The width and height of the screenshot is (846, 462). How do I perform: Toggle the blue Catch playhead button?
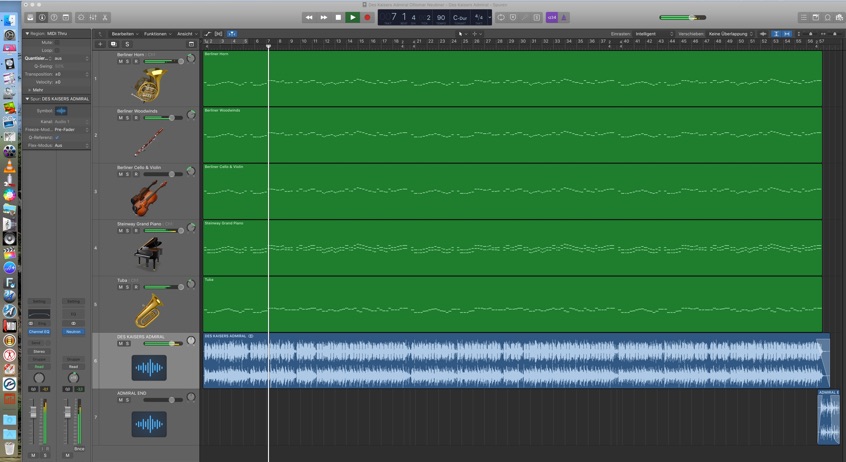click(231, 33)
